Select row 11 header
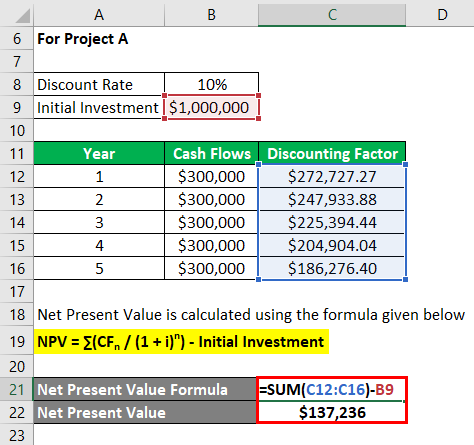The height and width of the screenshot is (445, 474). click(x=17, y=153)
